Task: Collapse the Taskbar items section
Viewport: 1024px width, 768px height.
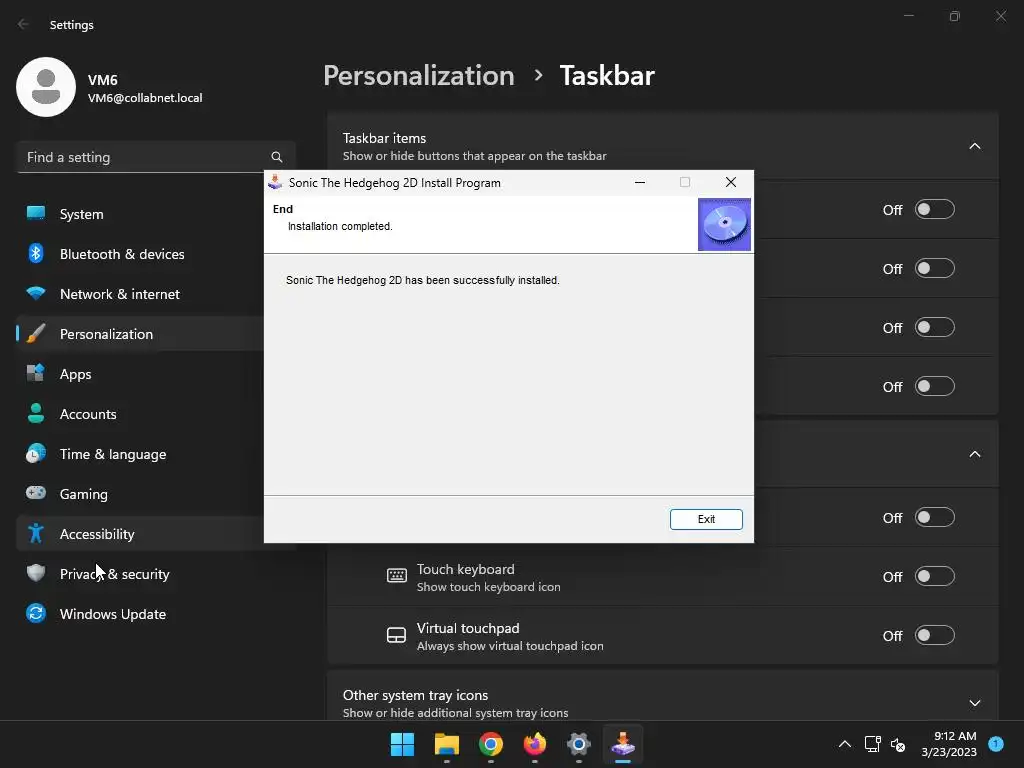Action: click(974, 146)
